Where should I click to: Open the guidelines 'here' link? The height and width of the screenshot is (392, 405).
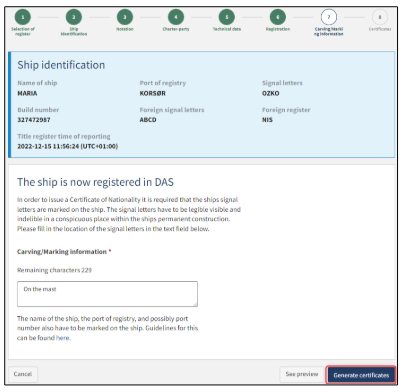(x=63, y=338)
